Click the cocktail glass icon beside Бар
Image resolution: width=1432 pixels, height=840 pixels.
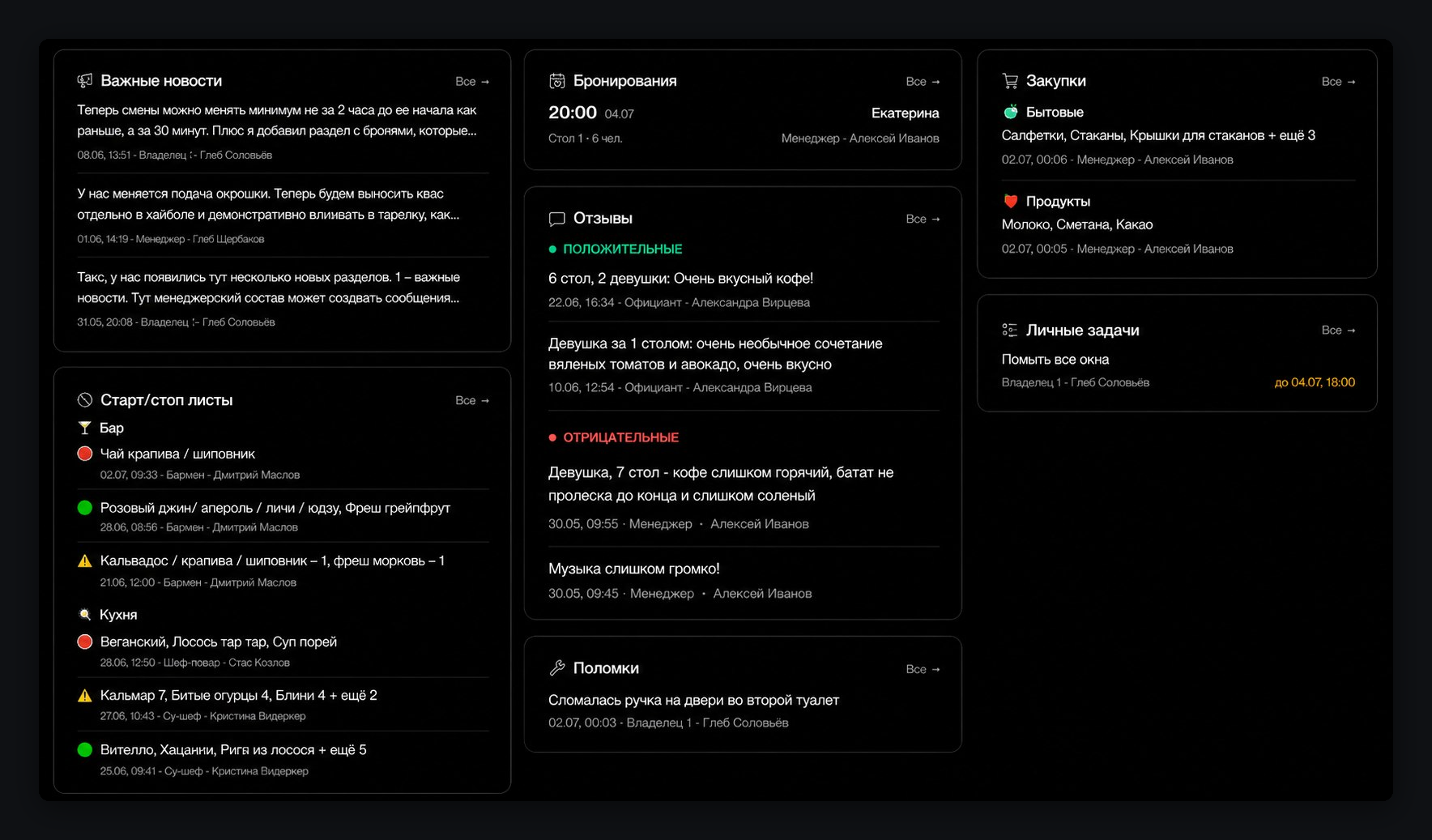coord(84,428)
